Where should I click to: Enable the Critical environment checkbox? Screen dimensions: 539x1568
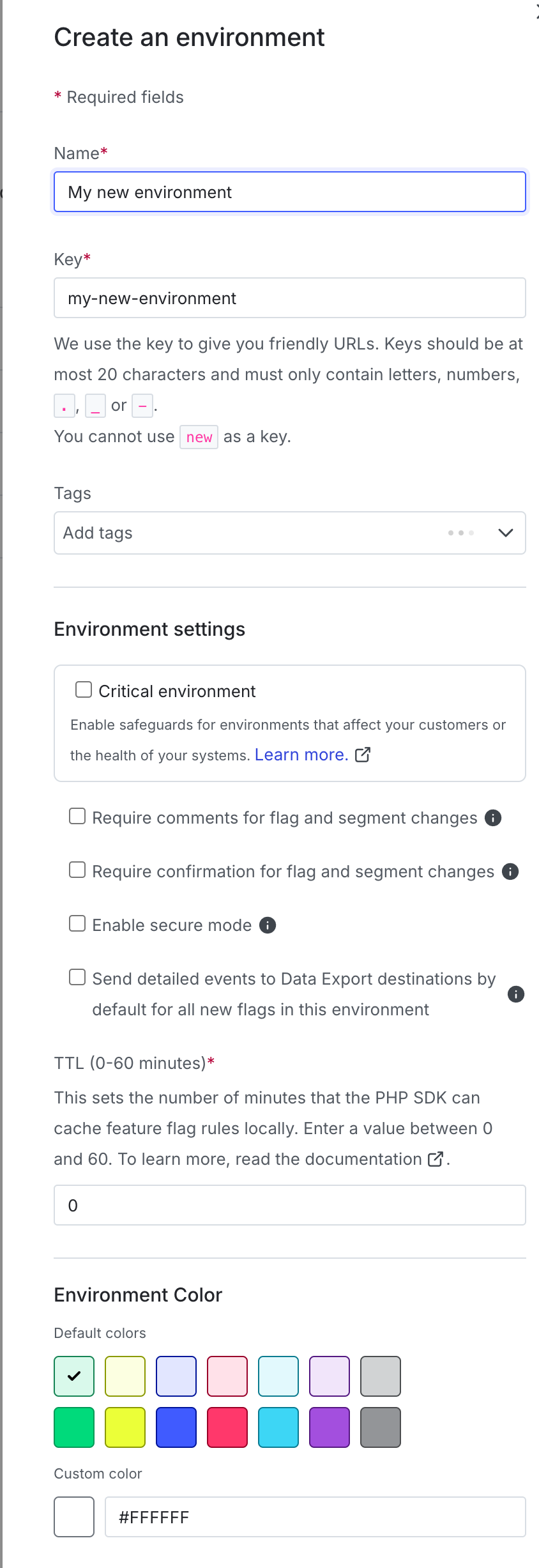coord(84,689)
